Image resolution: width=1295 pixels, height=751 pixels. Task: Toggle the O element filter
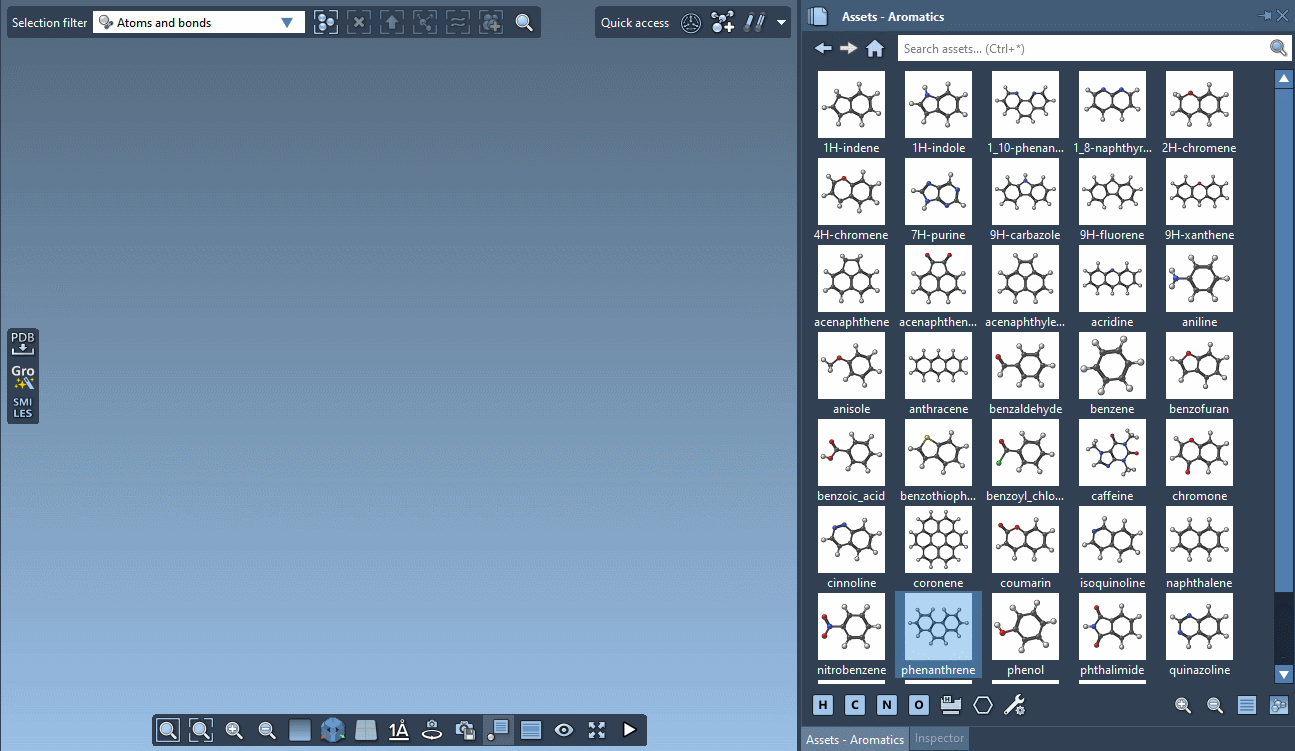(x=918, y=705)
